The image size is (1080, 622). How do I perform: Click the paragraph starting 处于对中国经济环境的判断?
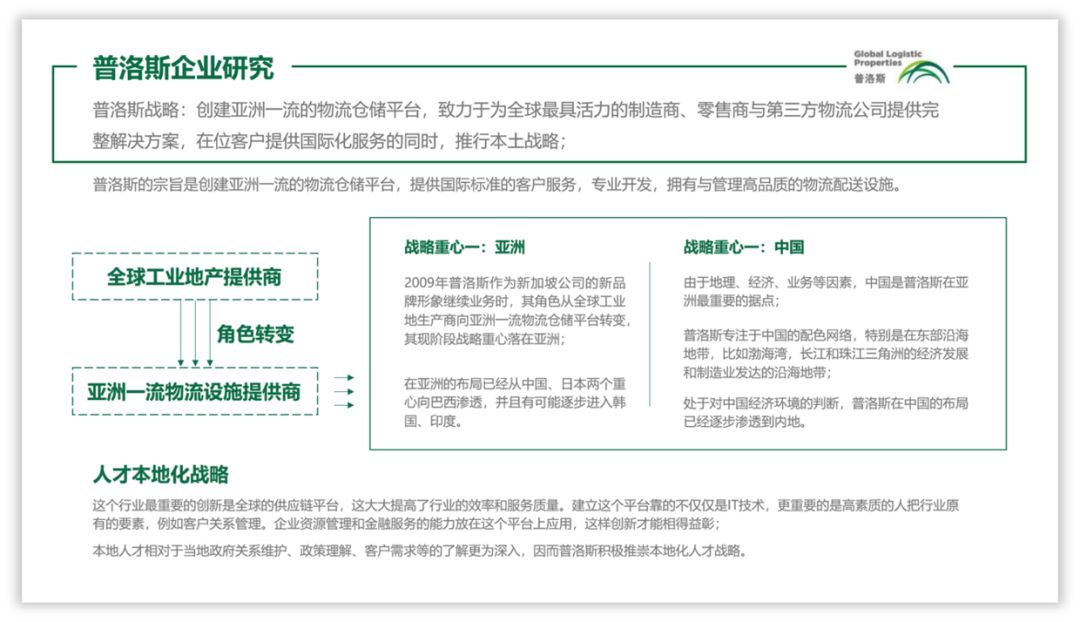coord(826,412)
